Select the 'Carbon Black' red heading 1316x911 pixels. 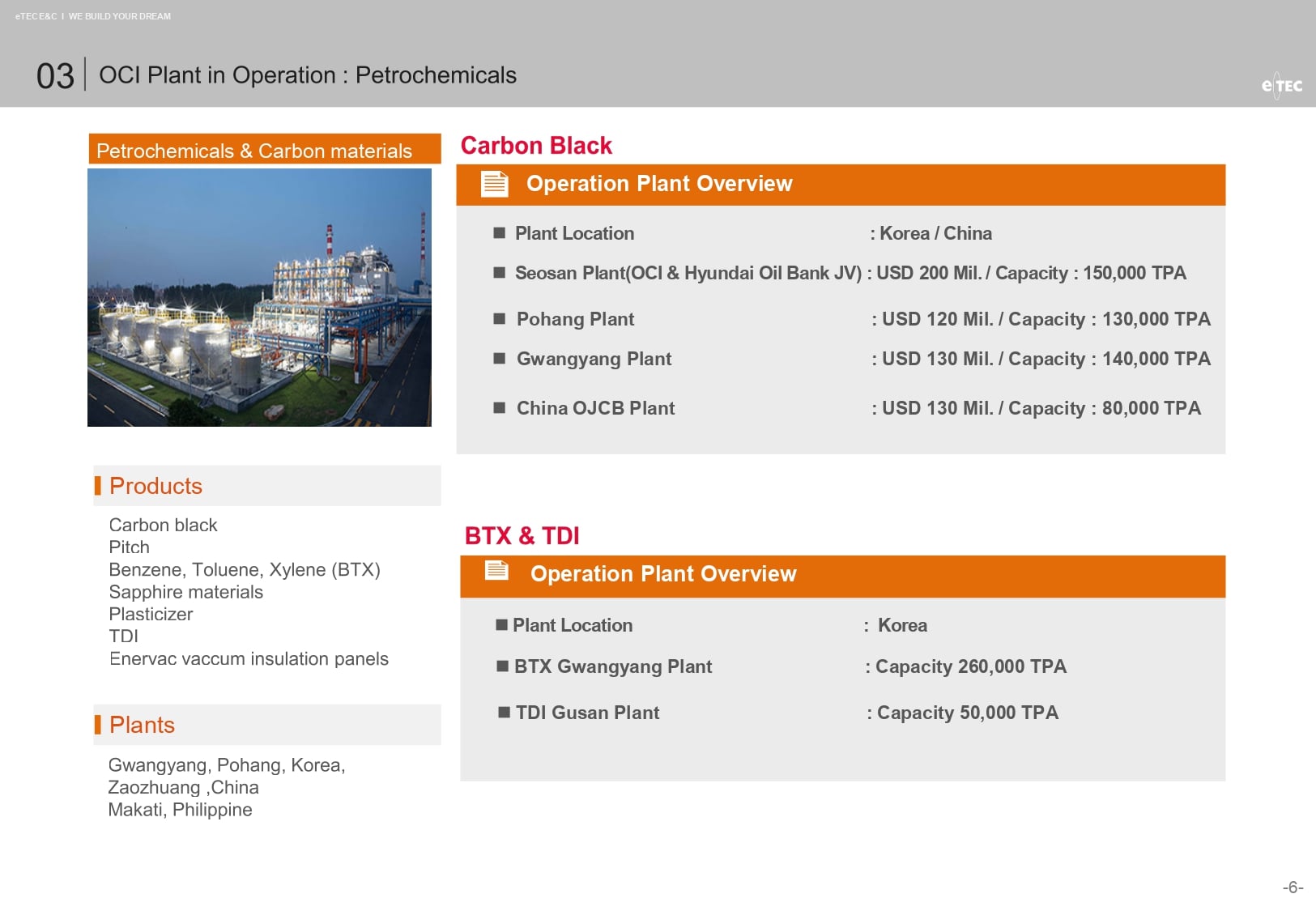click(536, 146)
